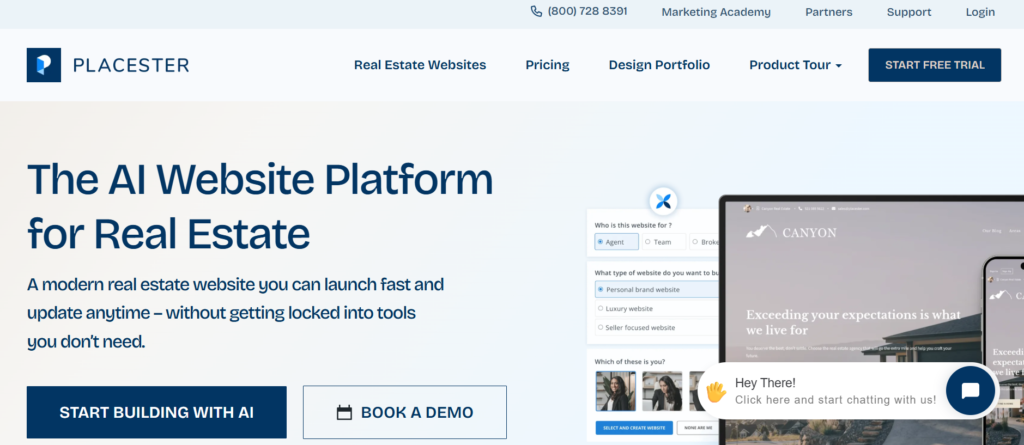Select the Team radio option
This screenshot has width=1024, height=445.
[x=664, y=242]
